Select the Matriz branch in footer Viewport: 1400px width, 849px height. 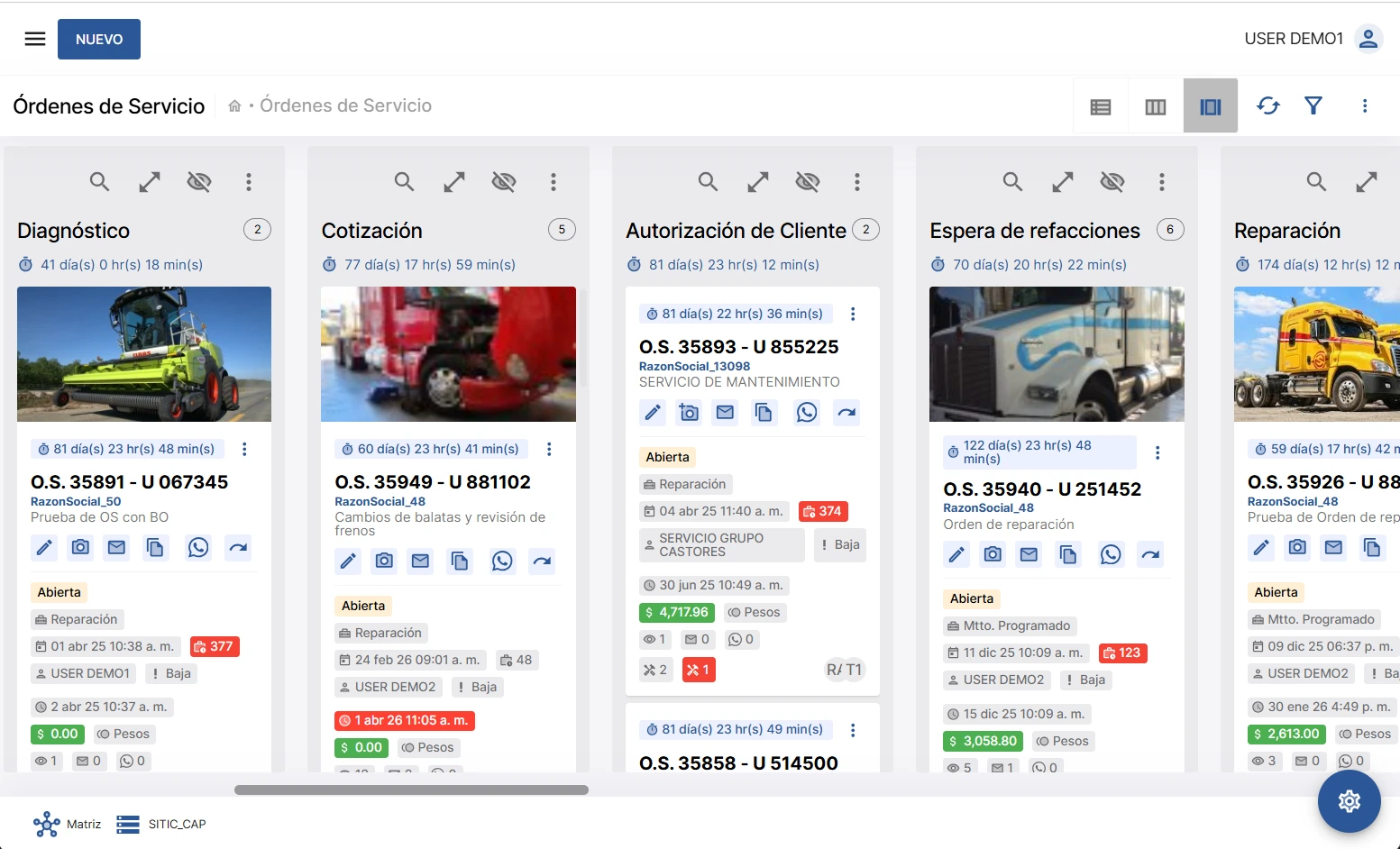(x=68, y=824)
